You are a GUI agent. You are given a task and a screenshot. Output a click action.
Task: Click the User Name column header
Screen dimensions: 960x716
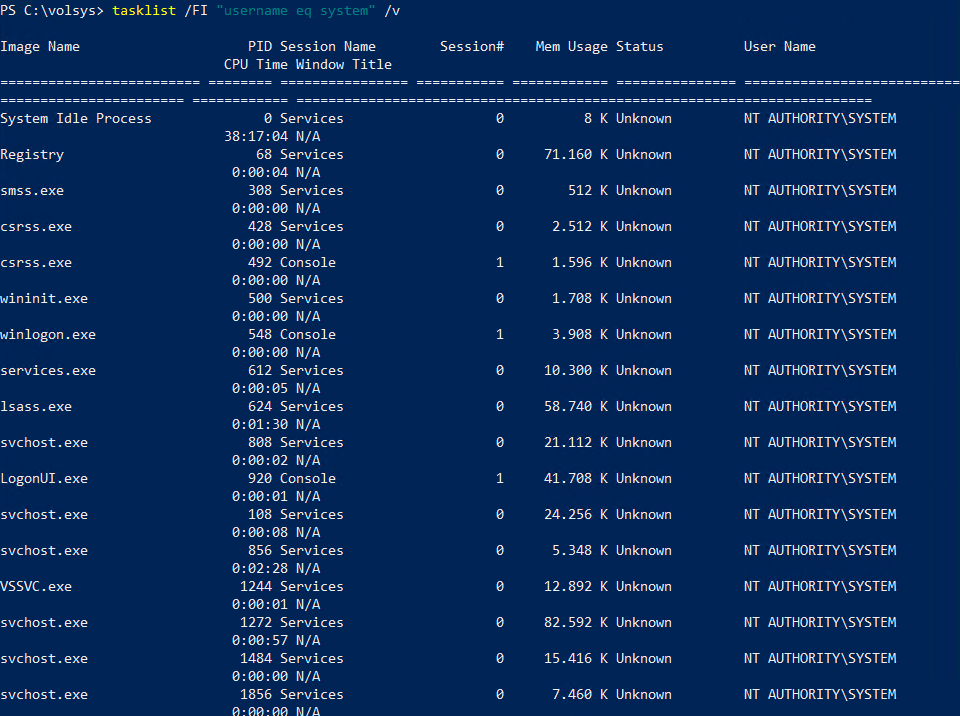[x=779, y=47]
